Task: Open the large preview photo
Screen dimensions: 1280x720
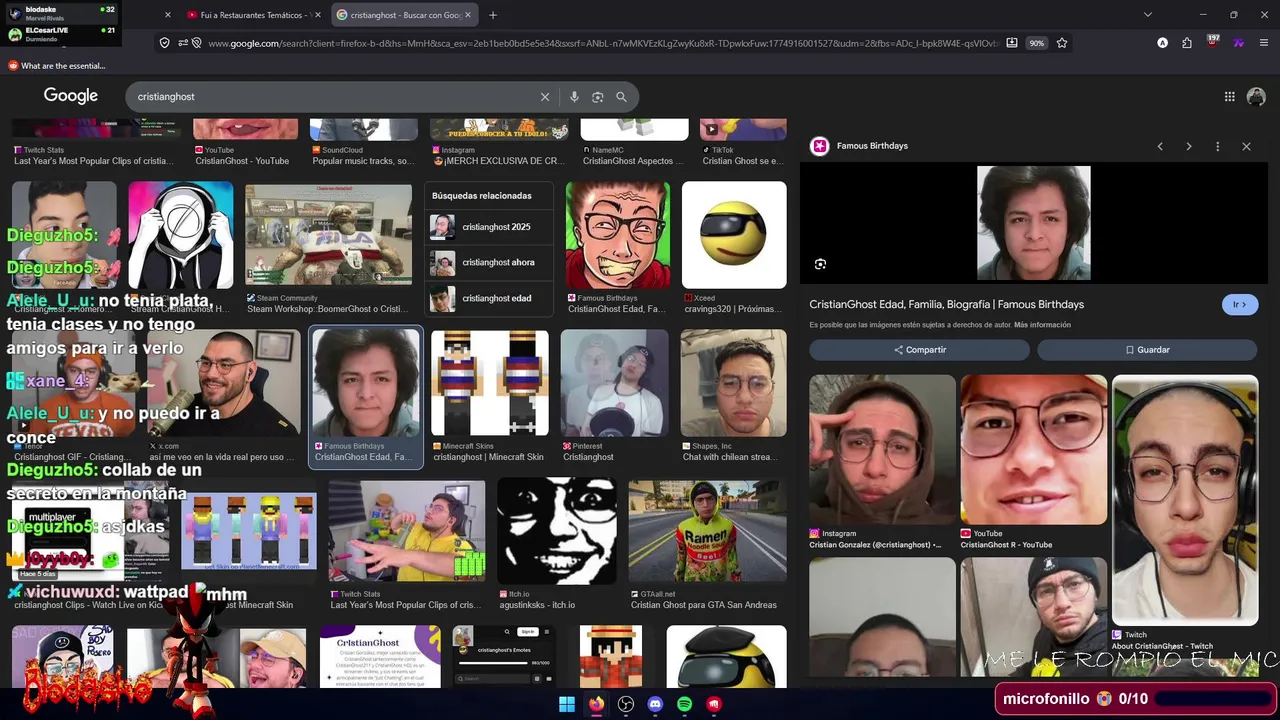Action: point(1034,223)
